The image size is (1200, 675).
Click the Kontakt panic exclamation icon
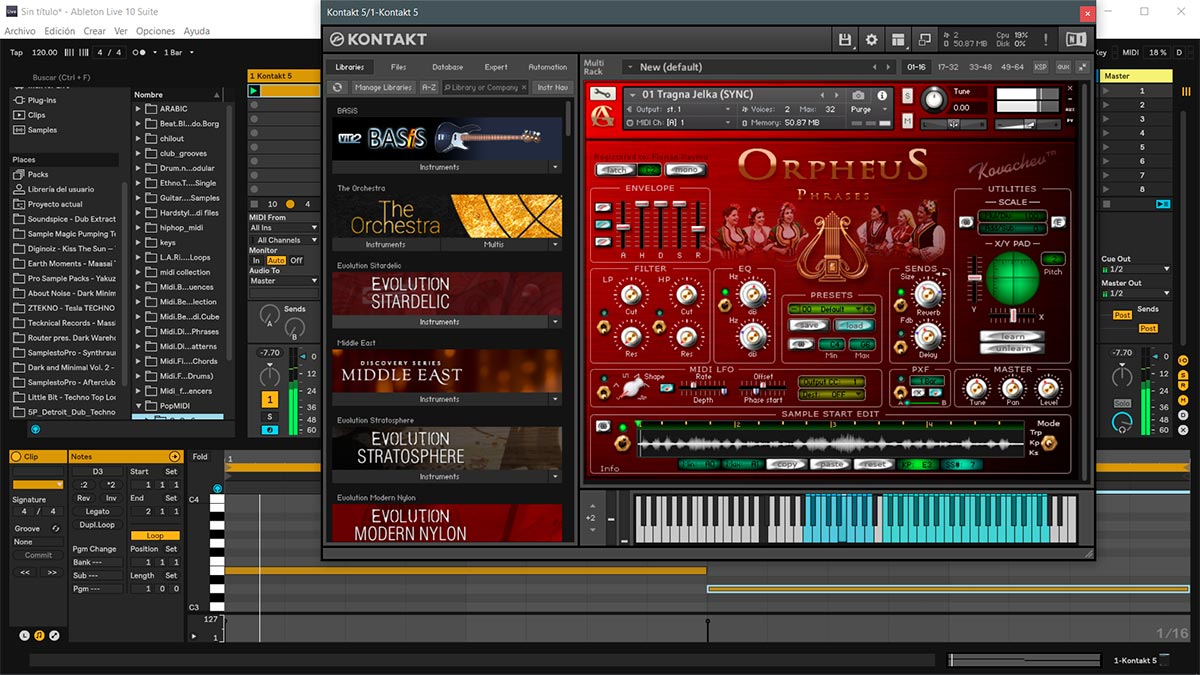(x=1045, y=40)
